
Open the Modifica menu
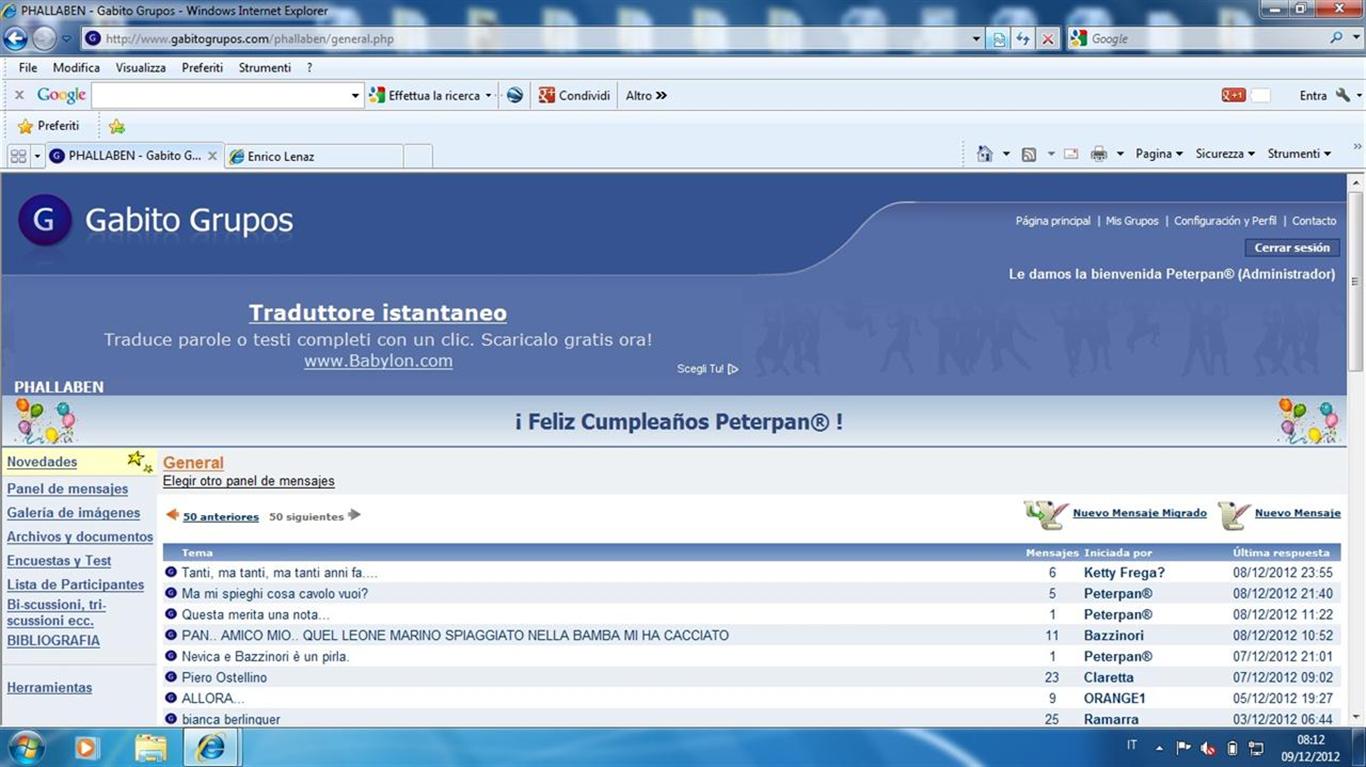76,68
